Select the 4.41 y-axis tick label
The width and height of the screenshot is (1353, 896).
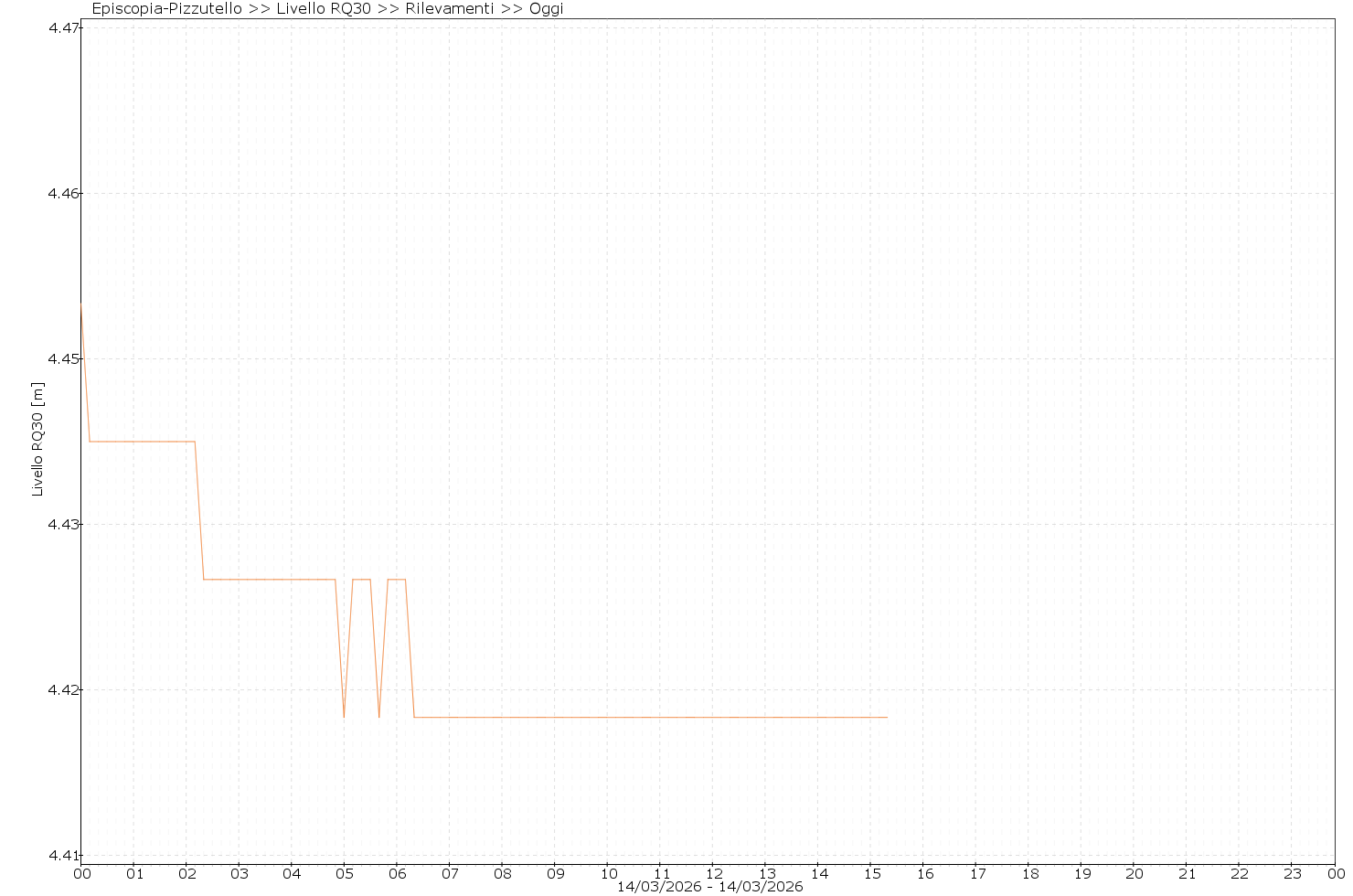point(62,856)
